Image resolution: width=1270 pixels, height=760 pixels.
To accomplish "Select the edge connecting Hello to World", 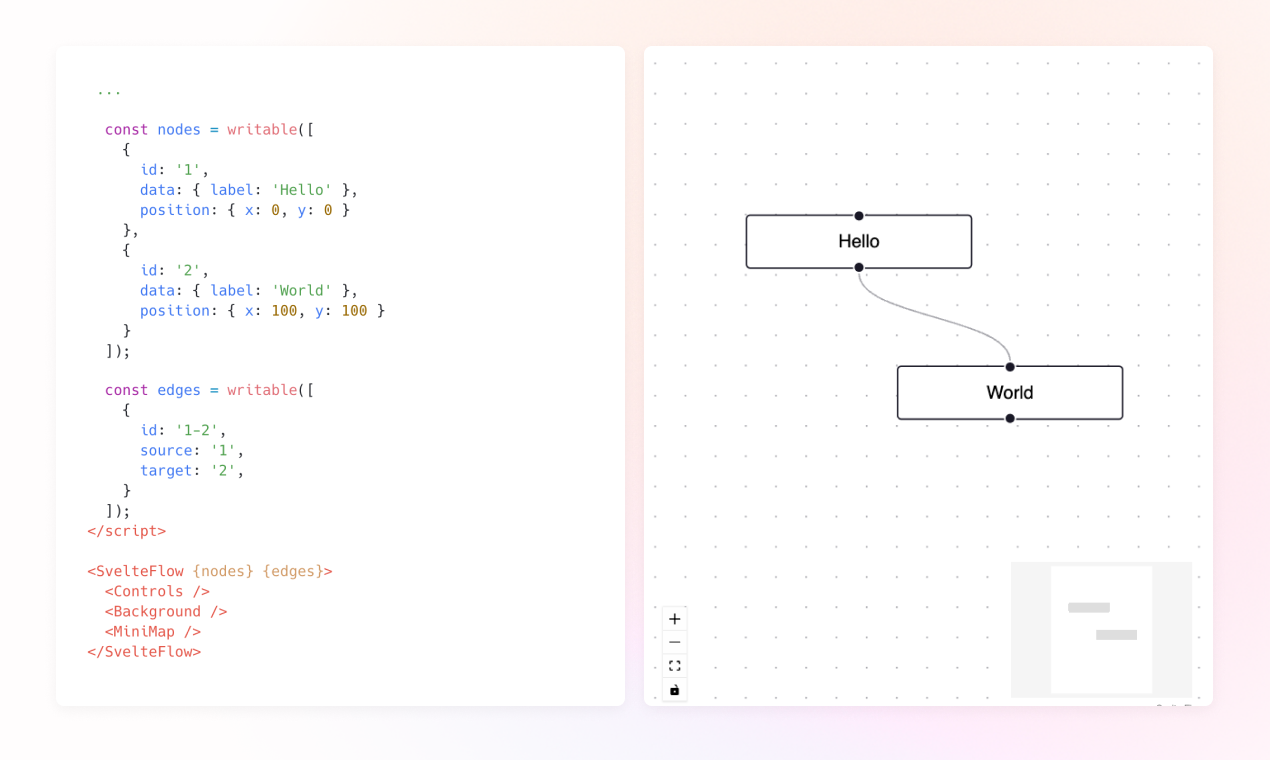I will (934, 317).
